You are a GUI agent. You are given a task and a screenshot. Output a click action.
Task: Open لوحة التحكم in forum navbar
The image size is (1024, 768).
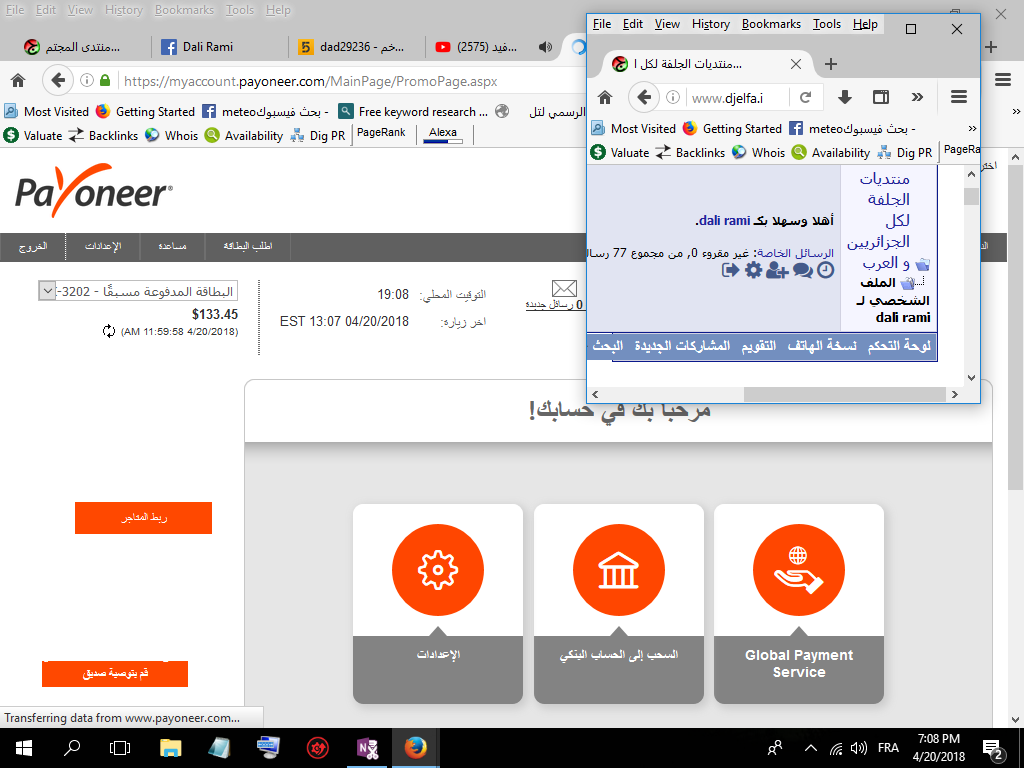click(899, 345)
